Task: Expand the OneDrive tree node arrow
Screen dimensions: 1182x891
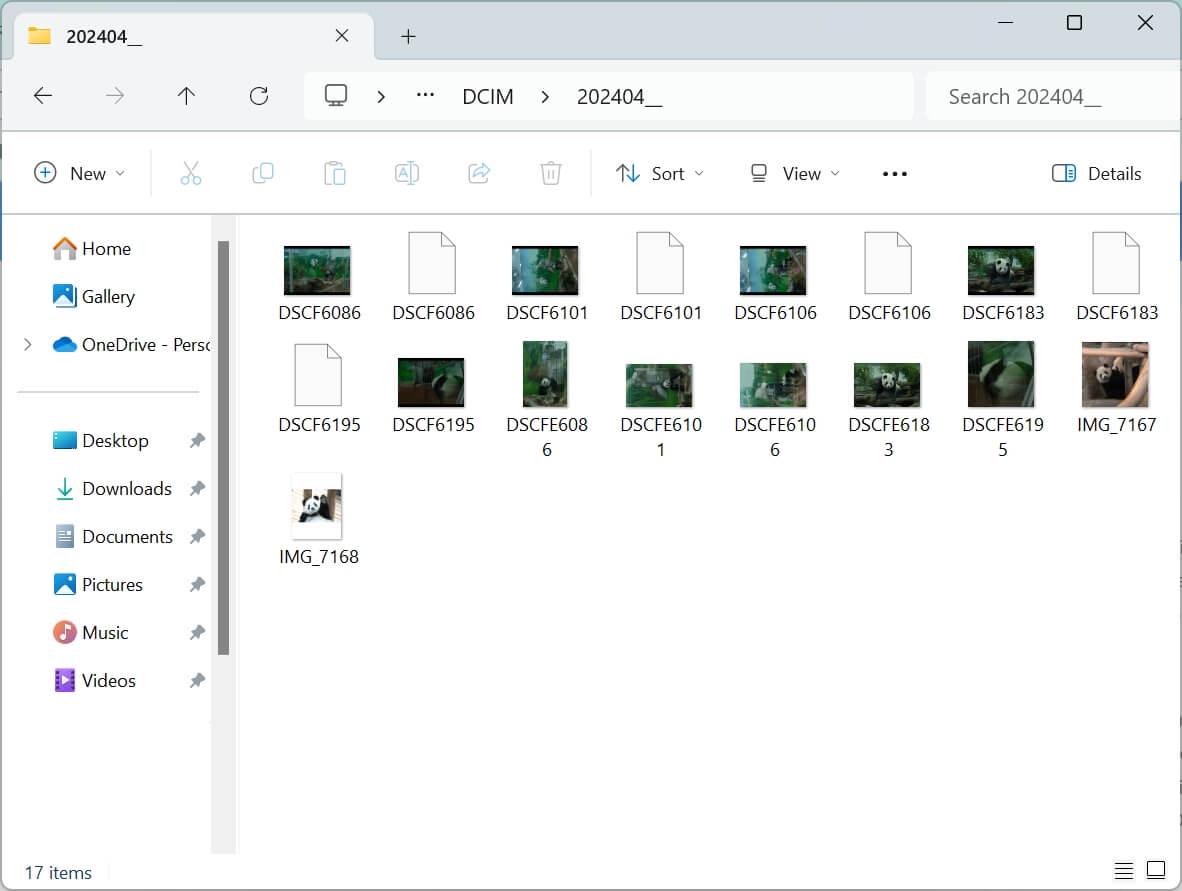Action: point(28,344)
